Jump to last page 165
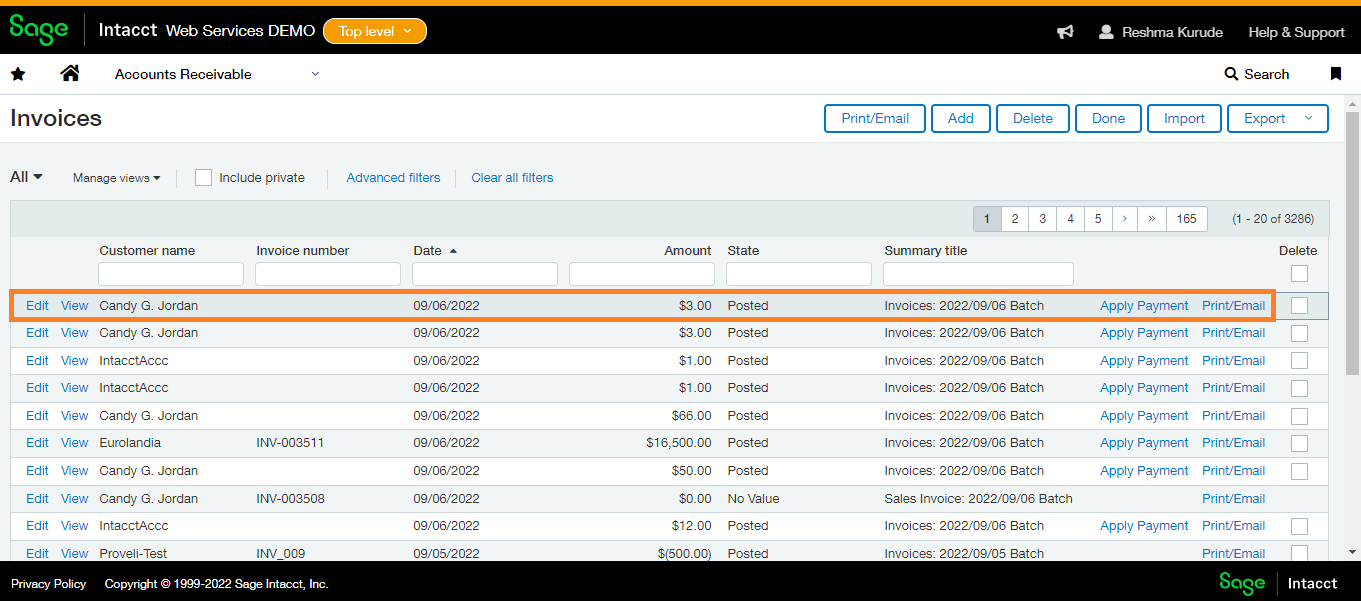 (x=1187, y=219)
